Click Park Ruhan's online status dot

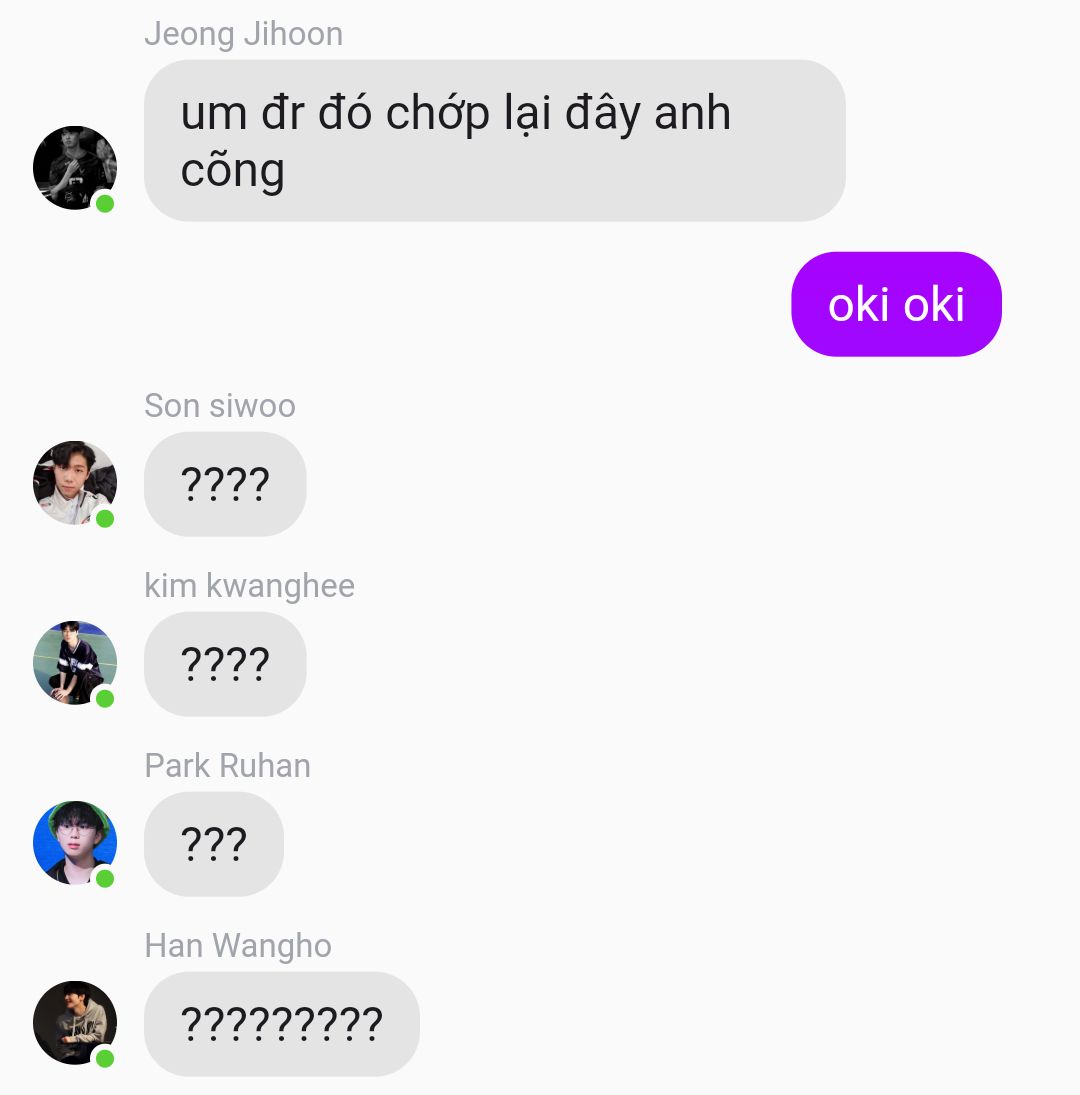tap(105, 879)
